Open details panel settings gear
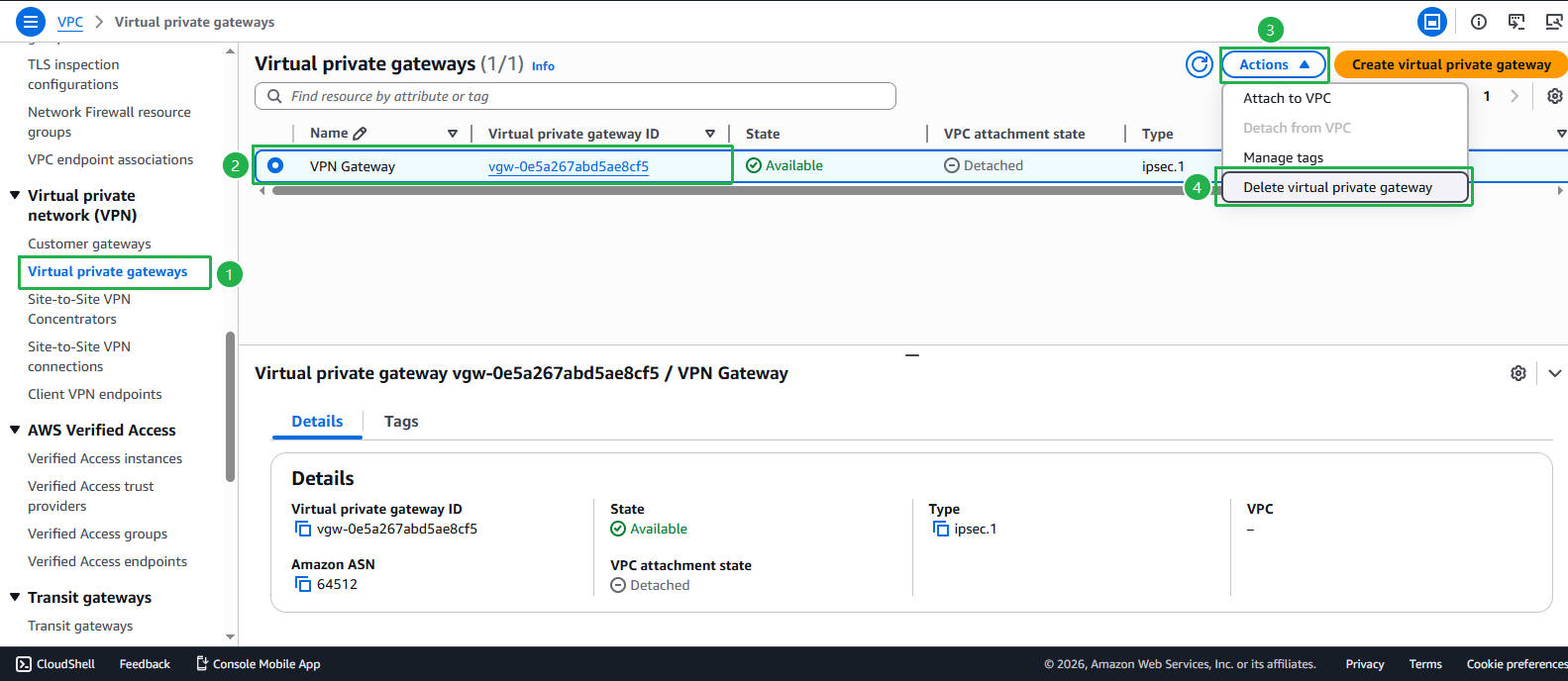Screen dimensions: 1568x681 [x=1517, y=373]
